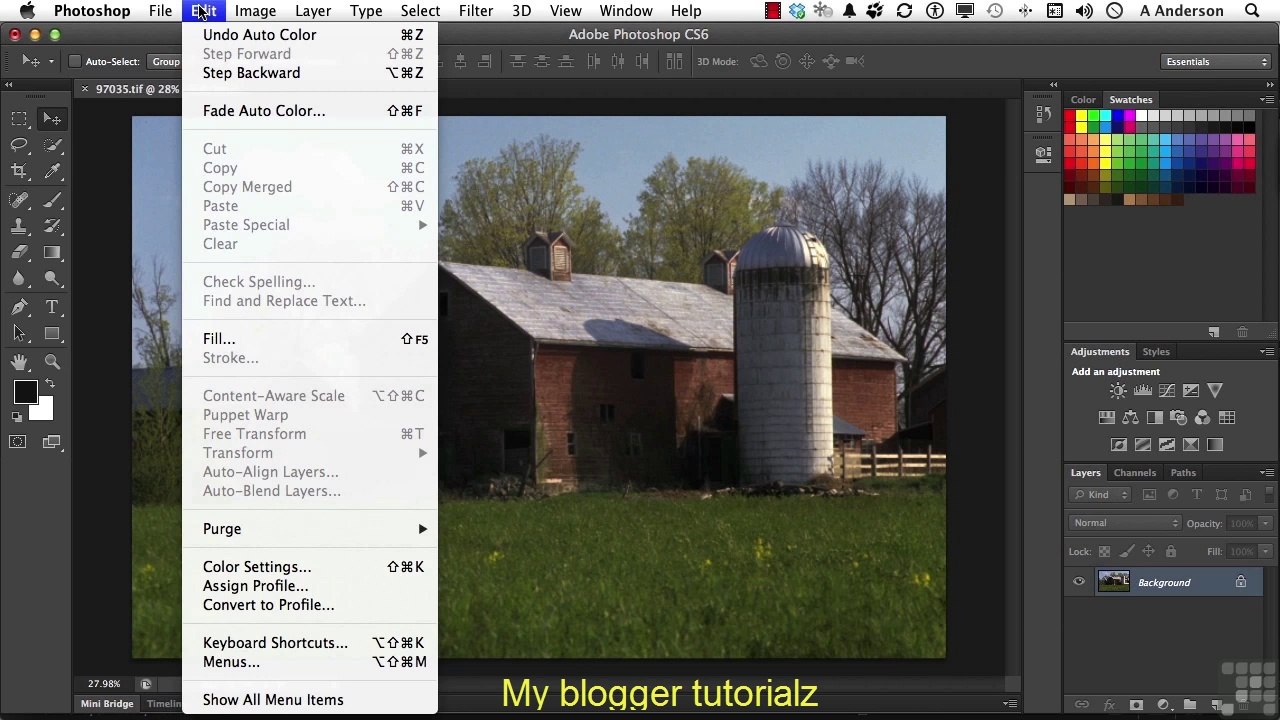Screen dimensions: 1280x720
Task: Select the Zoom tool
Action: click(52, 362)
